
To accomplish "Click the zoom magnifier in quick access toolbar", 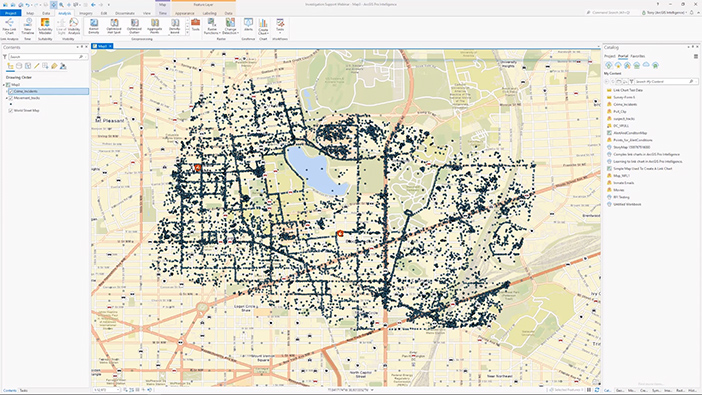I will 61,4.
